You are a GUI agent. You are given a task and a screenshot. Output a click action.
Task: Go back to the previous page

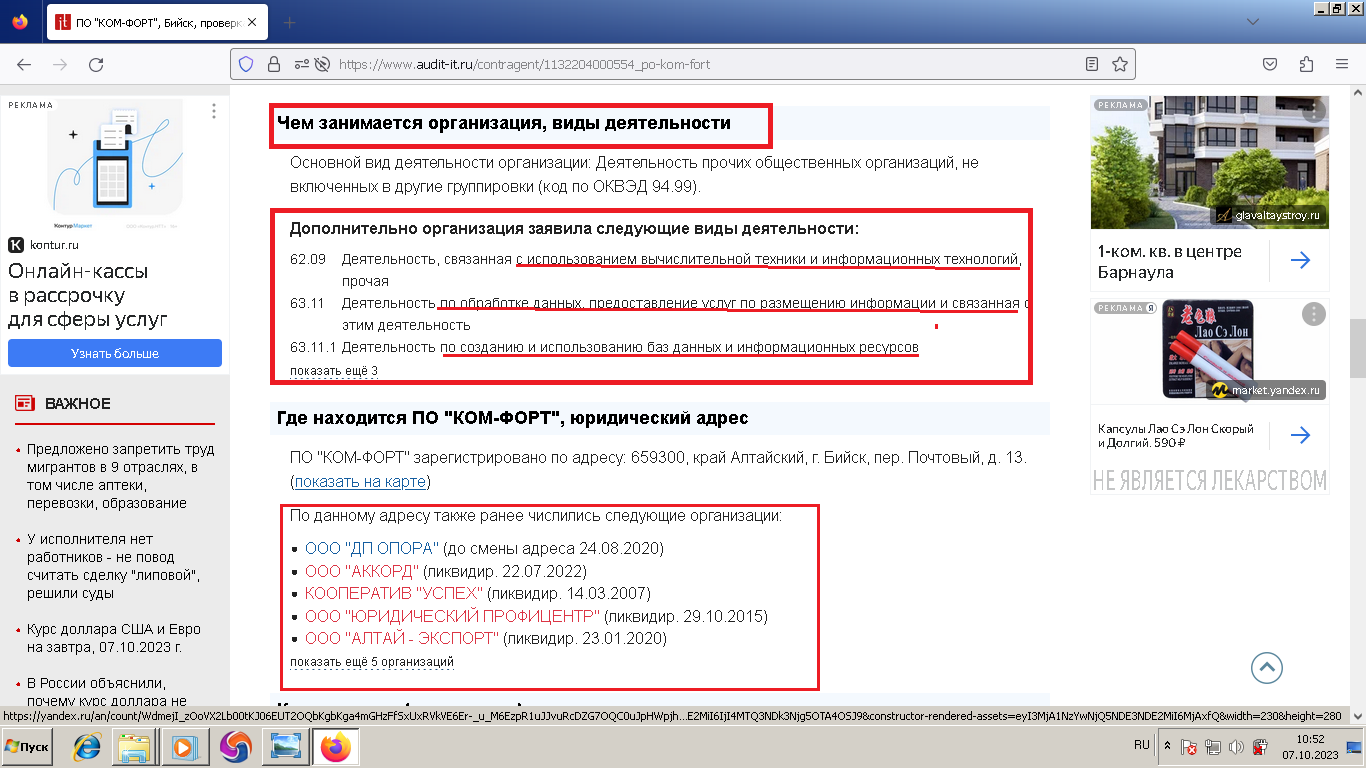click(x=24, y=64)
